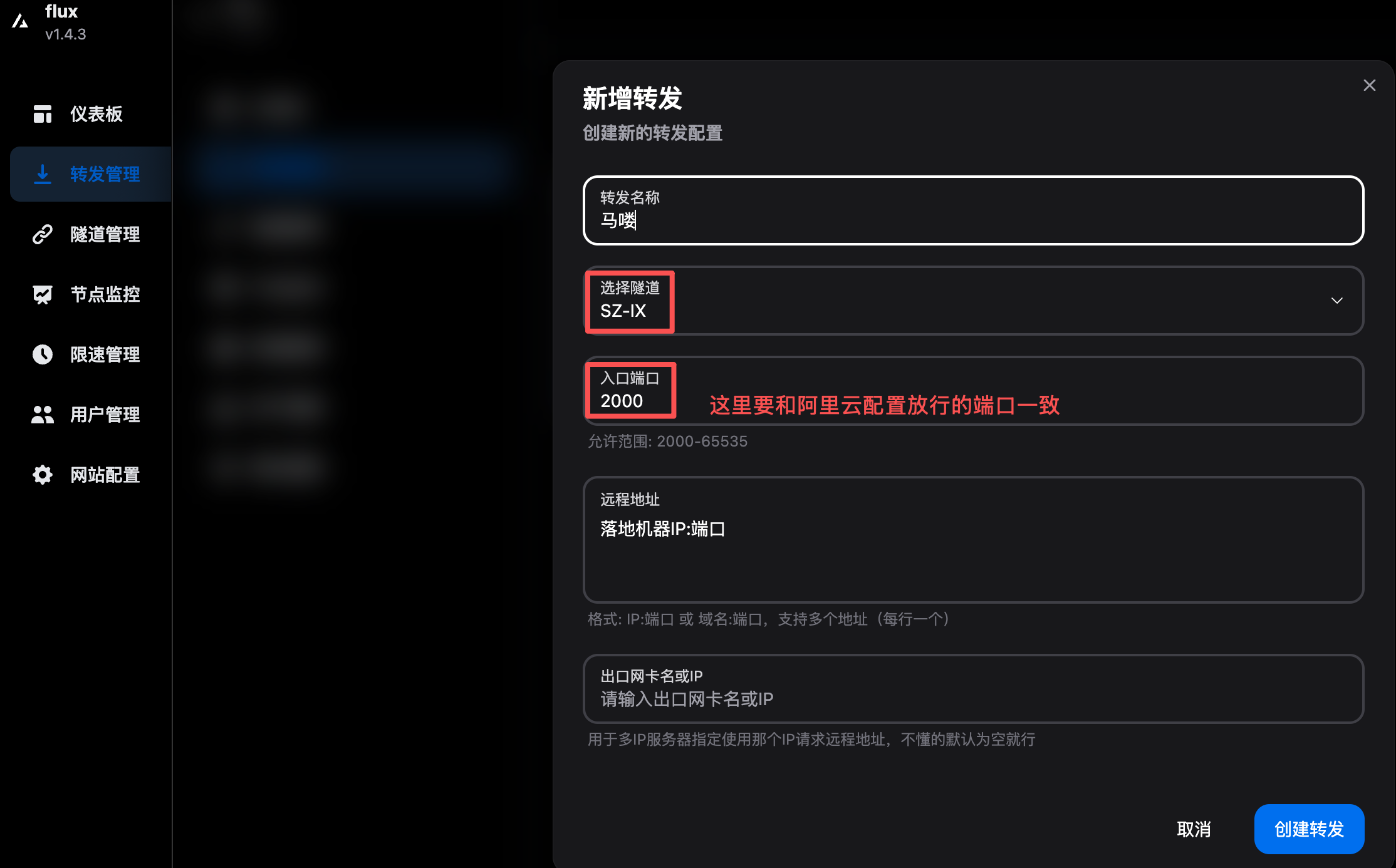Click the forwarding download arrow icon
This screenshot has width=1396, height=868.
[42, 173]
